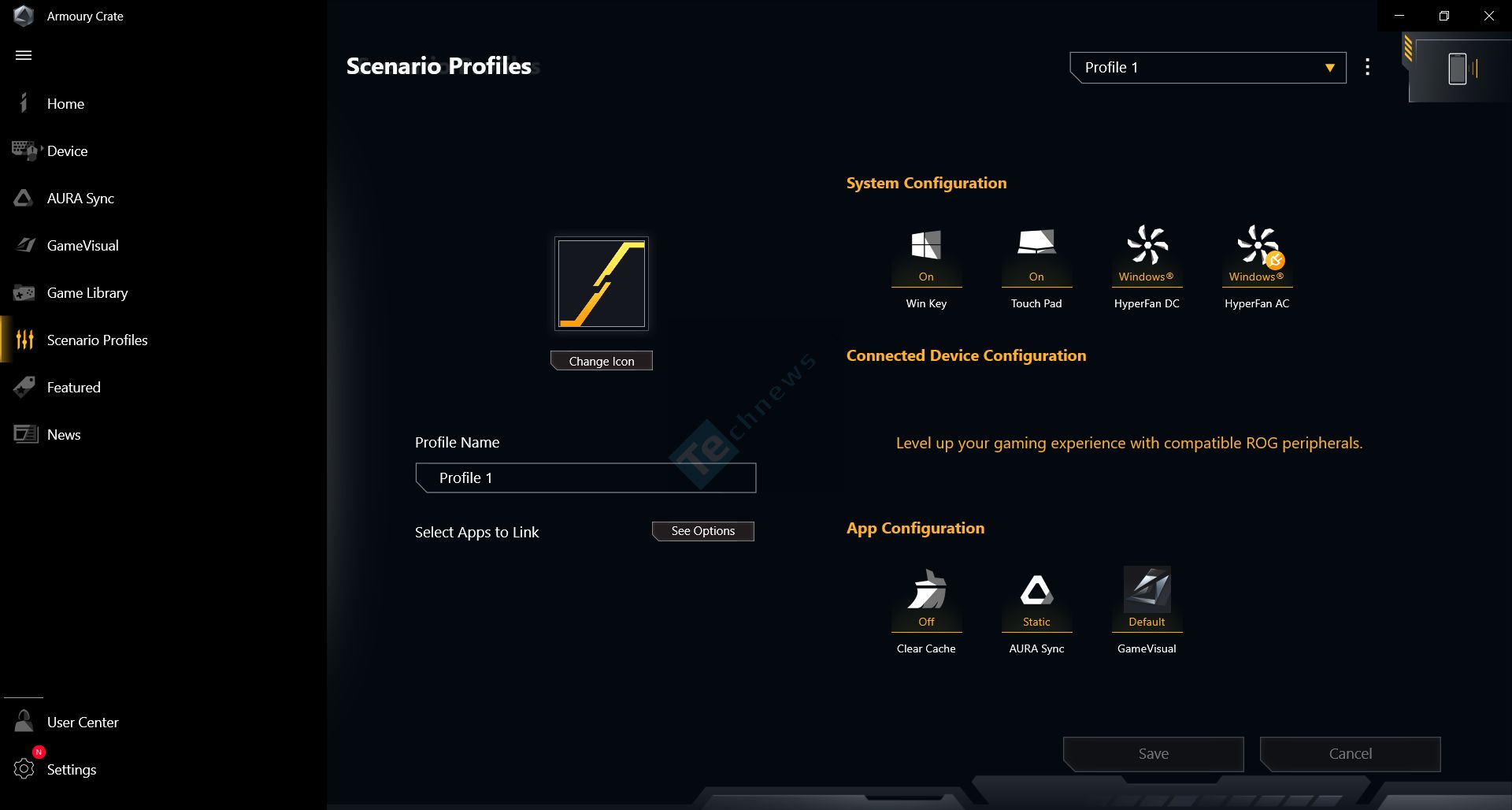Viewport: 1512px width, 810px height.
Task: Change the HyperFan AC mode
Action: coord(1257,266)
